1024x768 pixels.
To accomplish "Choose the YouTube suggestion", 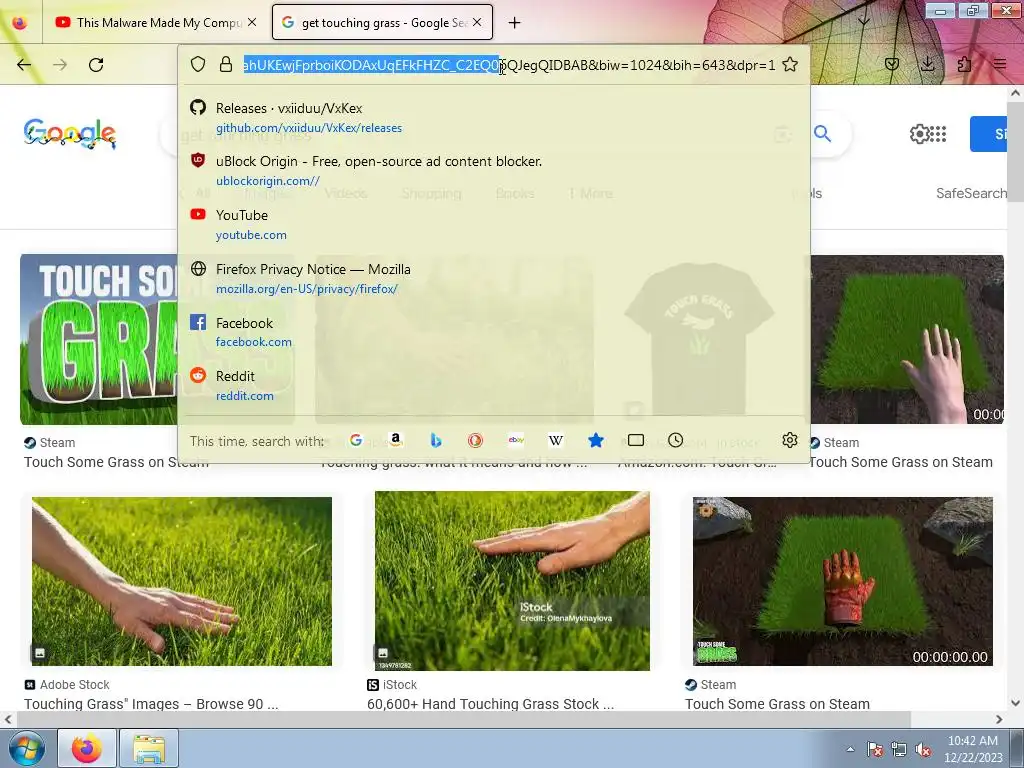I will pos(494,224).
